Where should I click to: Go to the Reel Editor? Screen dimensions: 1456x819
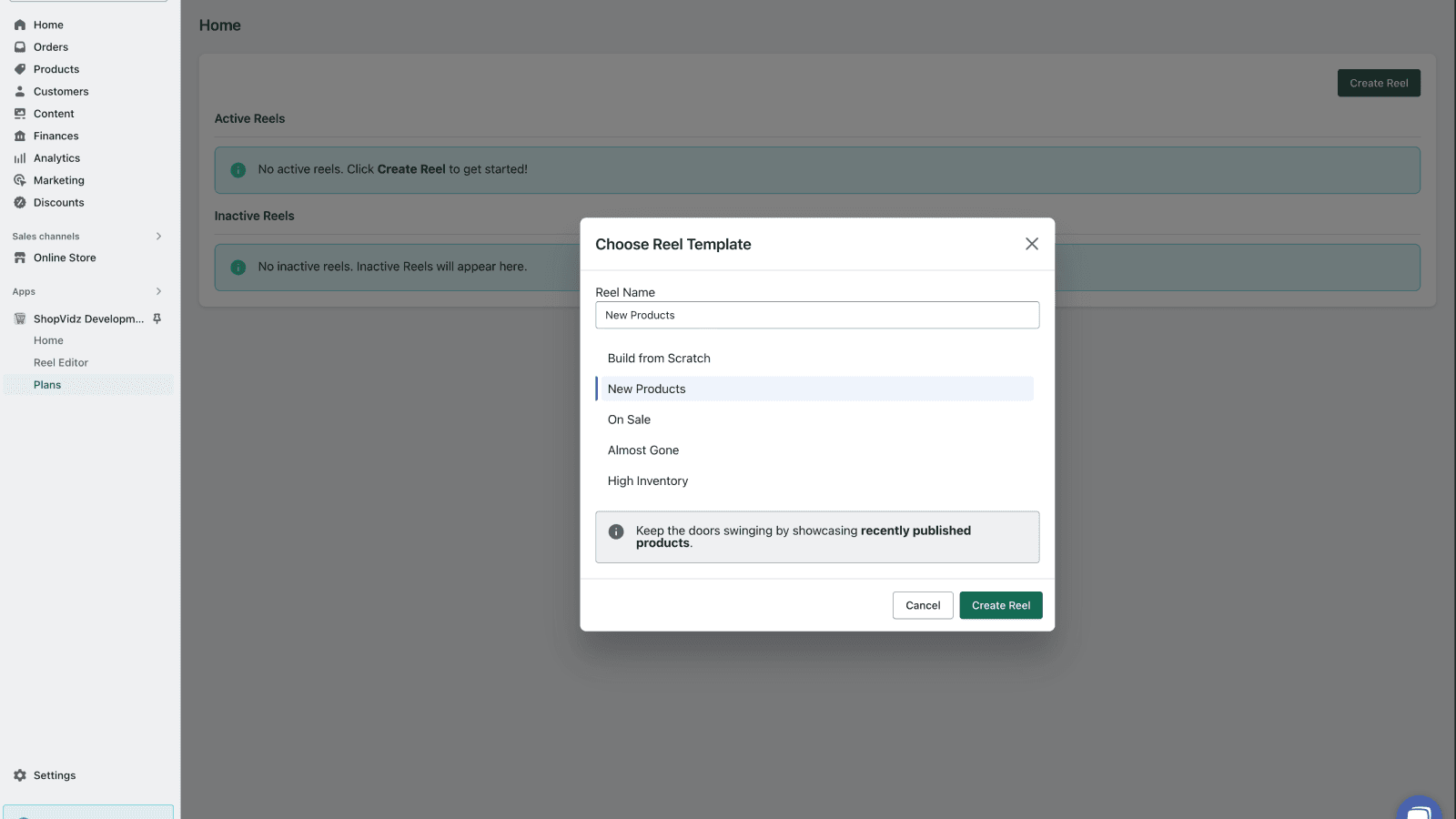pos(60,361)
